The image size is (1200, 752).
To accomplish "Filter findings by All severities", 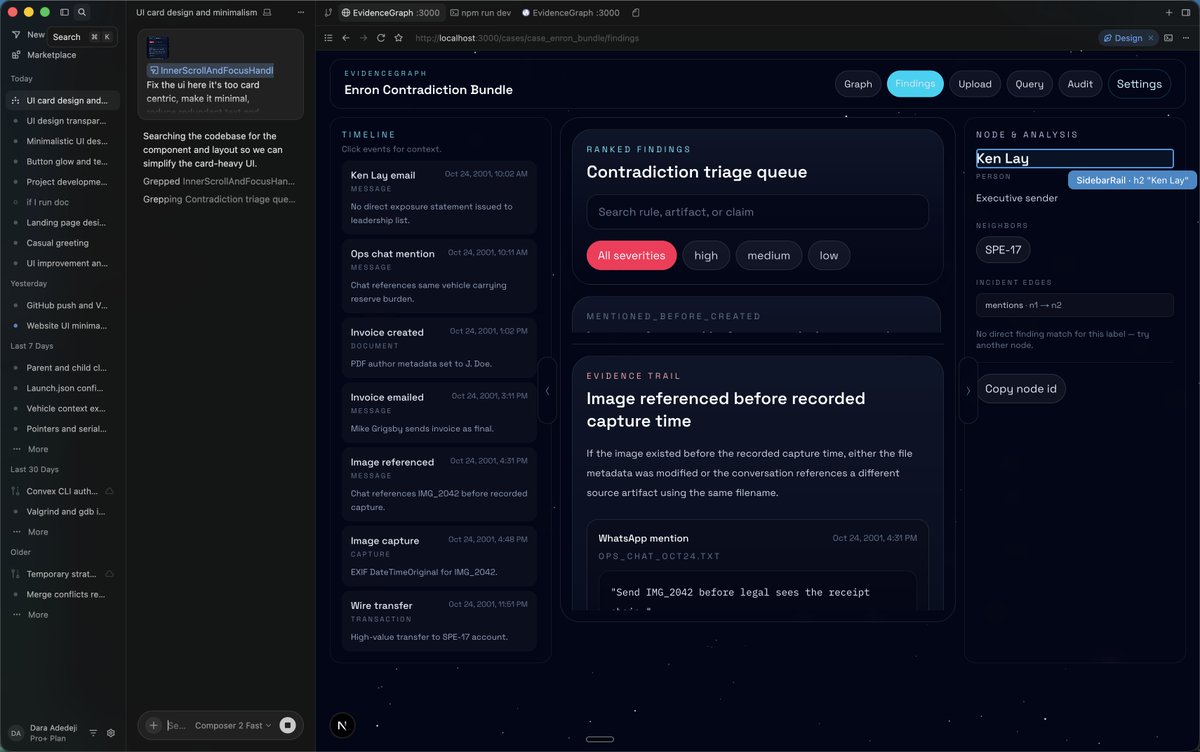I will [631, 255].
